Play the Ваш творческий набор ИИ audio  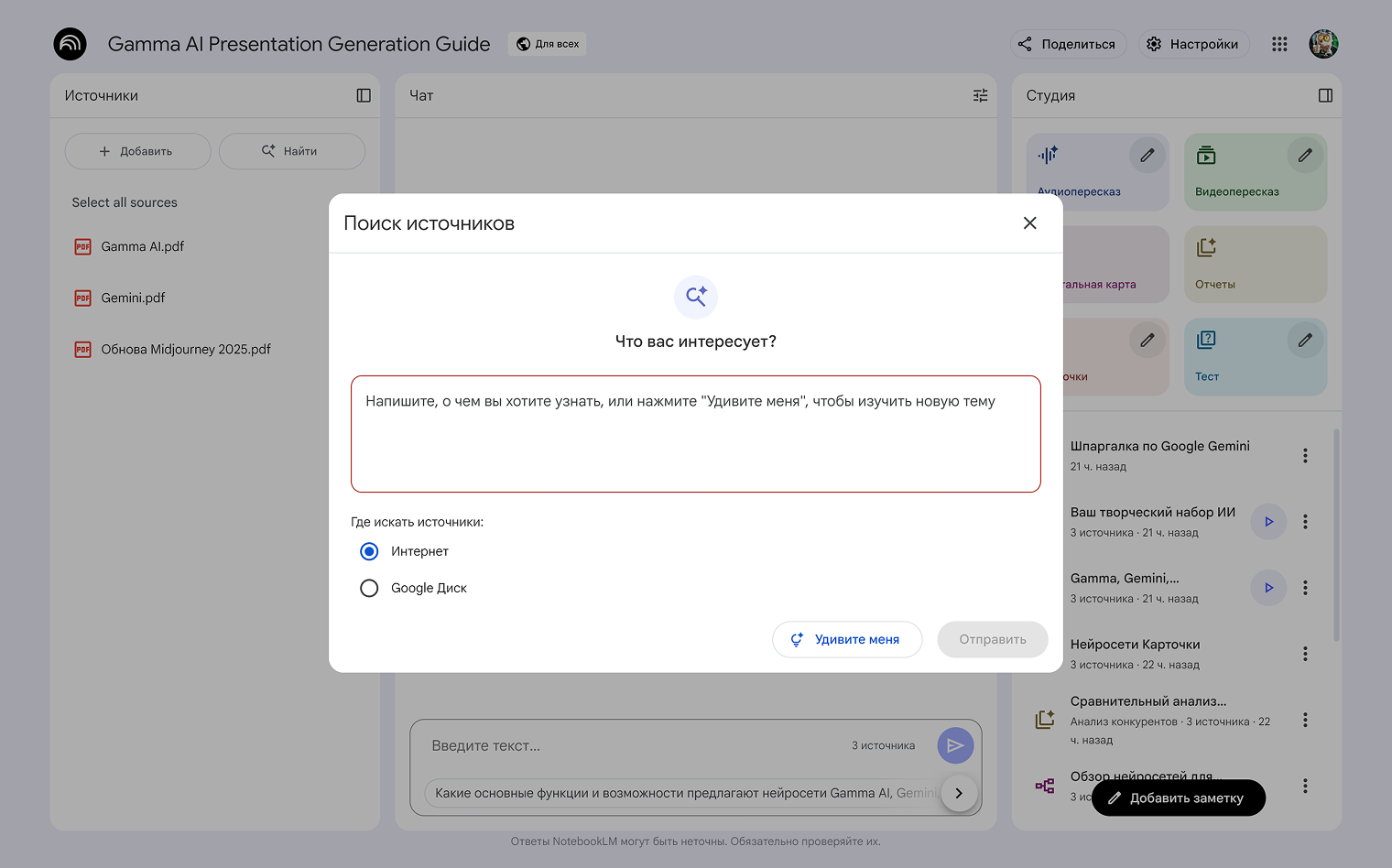coord(1268,522)
